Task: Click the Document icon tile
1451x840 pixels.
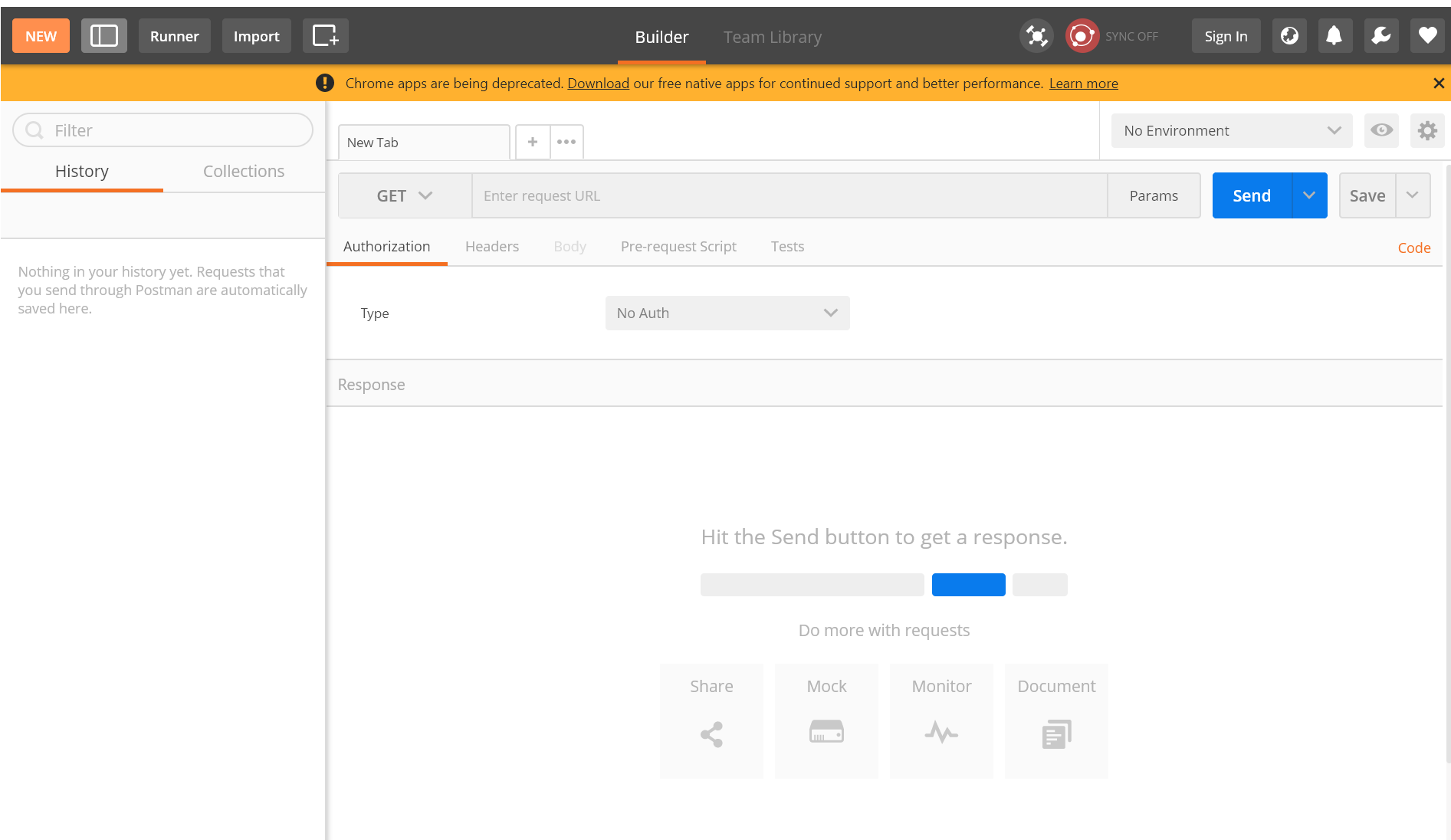Action: (x=1056, y=721)
